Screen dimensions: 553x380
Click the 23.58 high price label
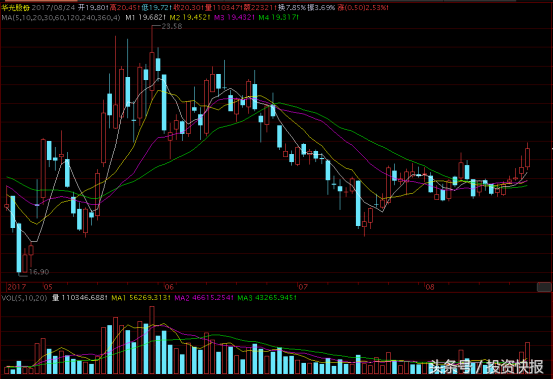pos(172,26)
